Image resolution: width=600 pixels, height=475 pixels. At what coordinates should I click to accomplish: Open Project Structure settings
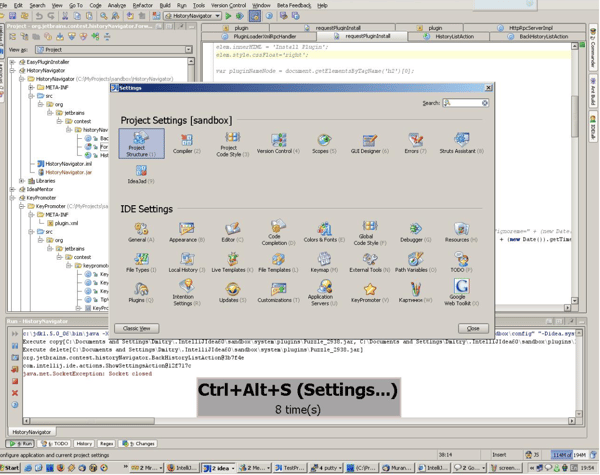pos(141,143)
